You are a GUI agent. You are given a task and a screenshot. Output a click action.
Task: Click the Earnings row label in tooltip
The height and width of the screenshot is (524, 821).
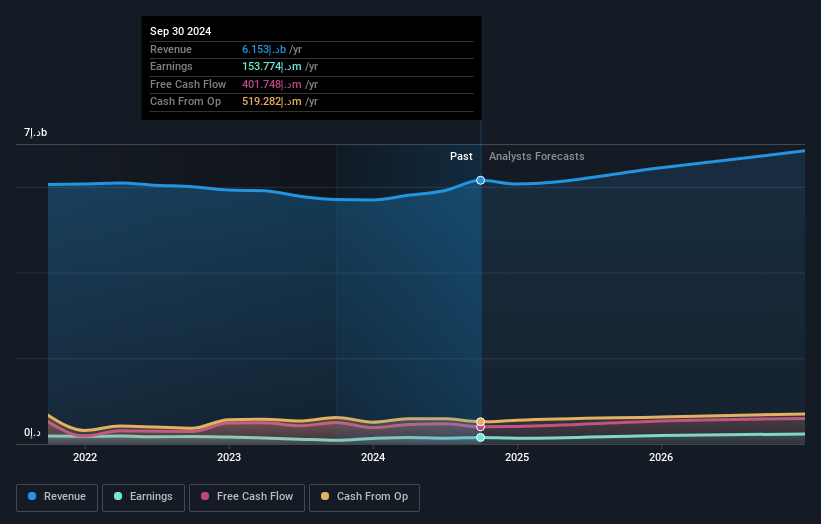171,66
